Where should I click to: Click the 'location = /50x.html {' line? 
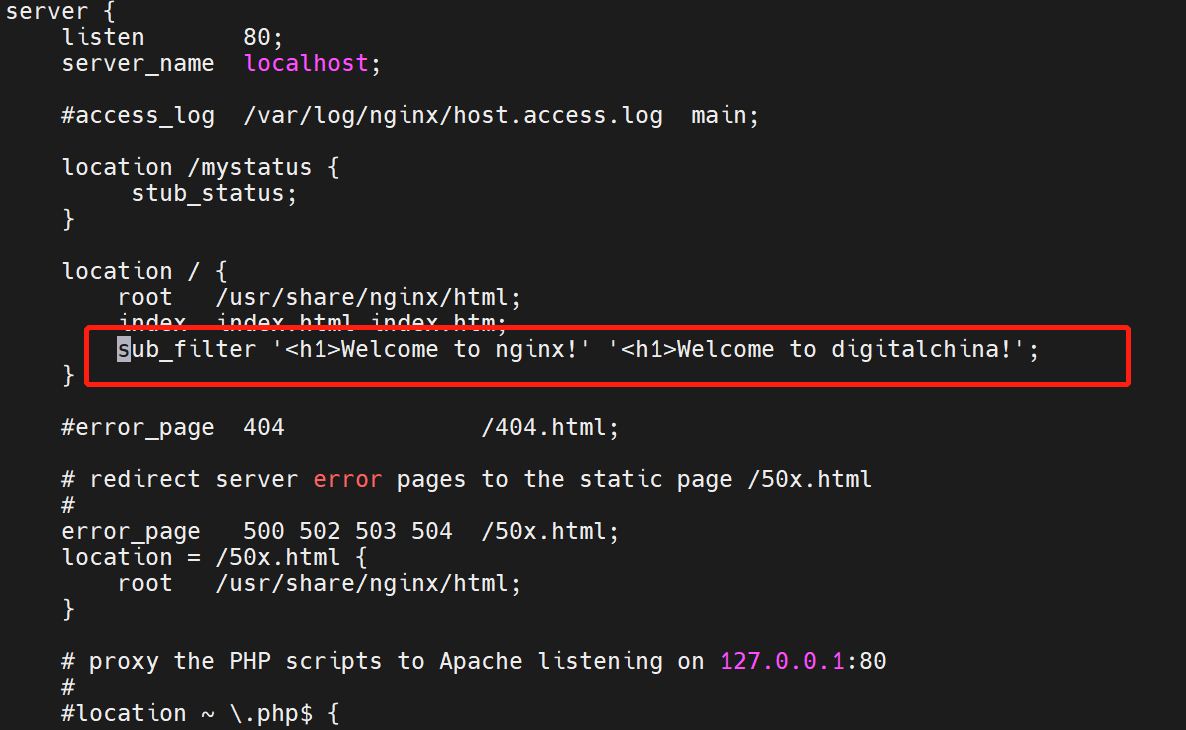click(x=214, y=558)
